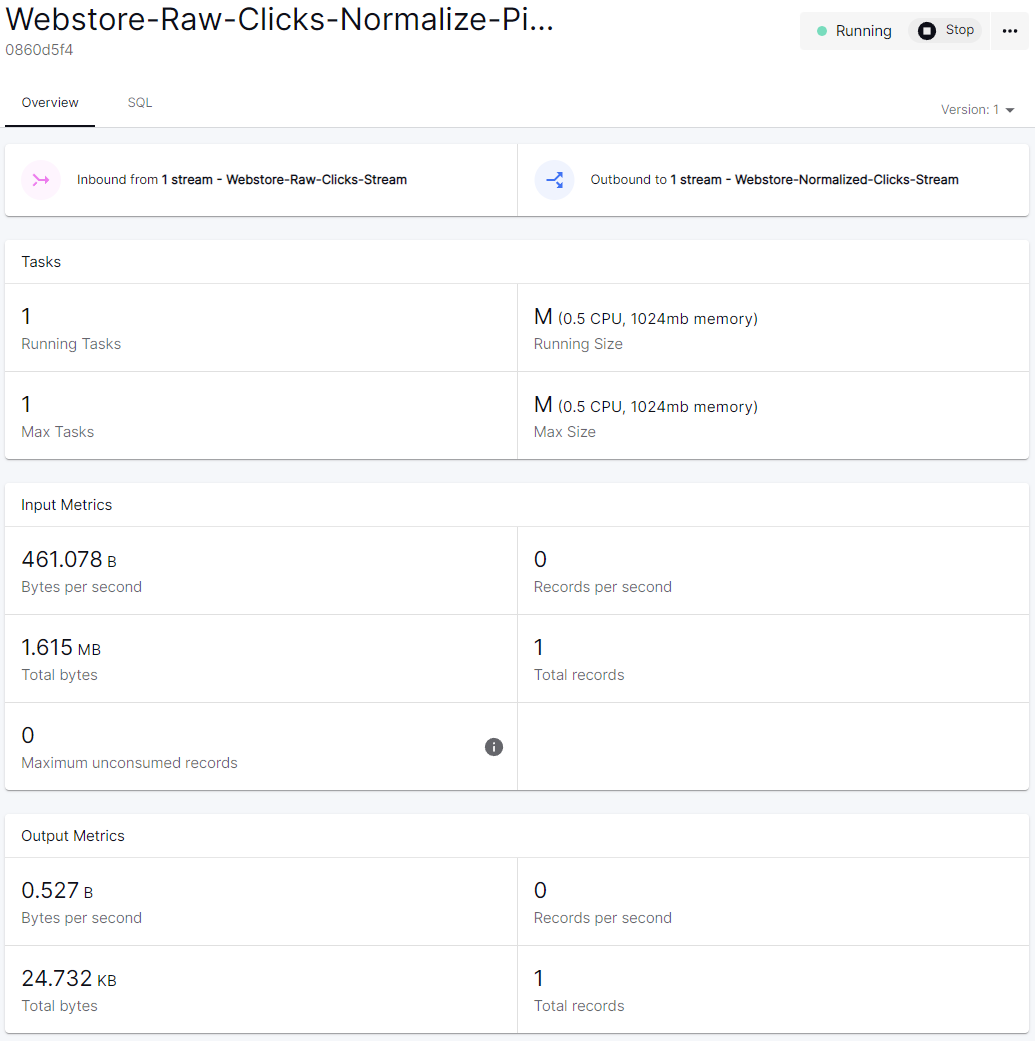Click the inbound stream arrow icon

click(x=41, y=180)
